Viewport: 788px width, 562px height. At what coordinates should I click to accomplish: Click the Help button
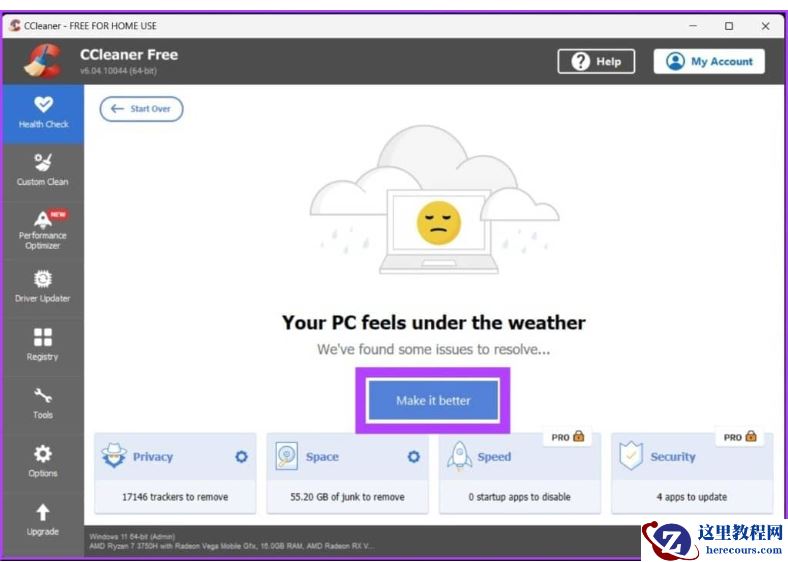tap(596, 61)
